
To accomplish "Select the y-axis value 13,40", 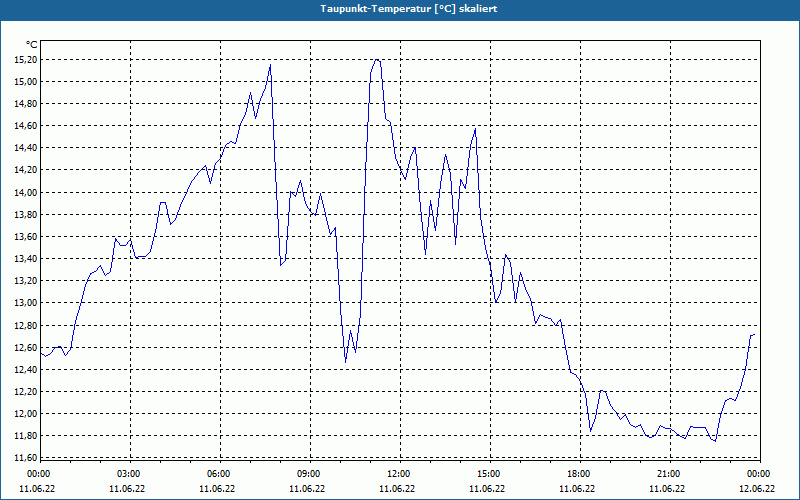I will (x=26, y=259).
